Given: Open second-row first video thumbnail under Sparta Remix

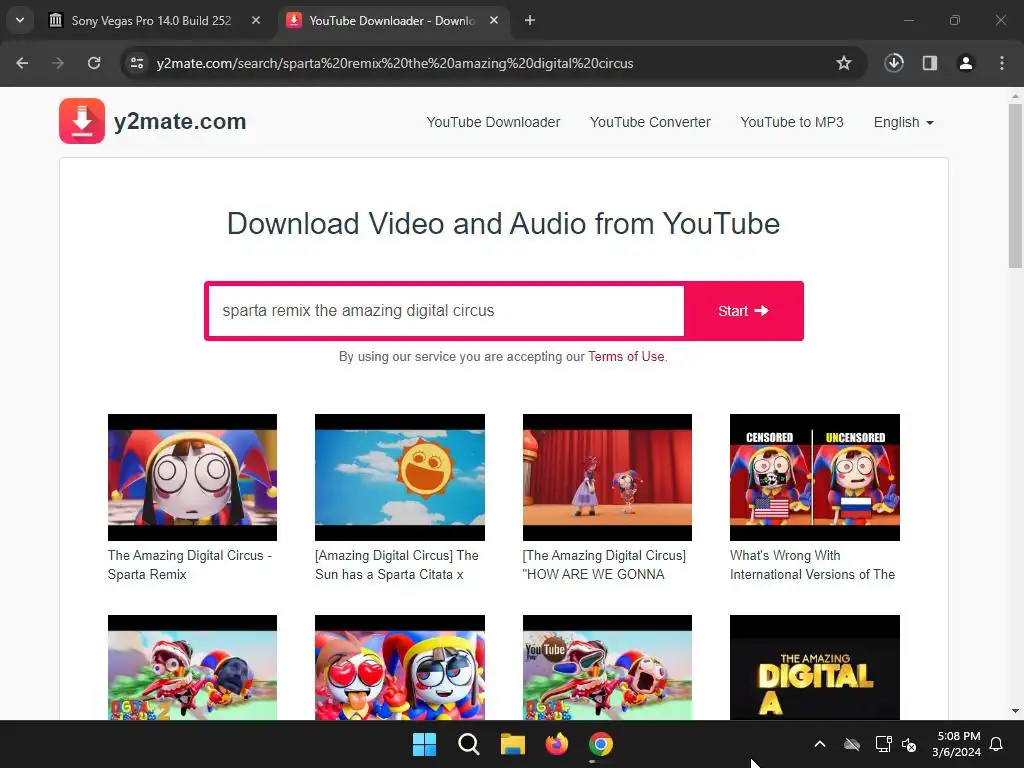Looking at the screenshot, I should coord(192,667).
